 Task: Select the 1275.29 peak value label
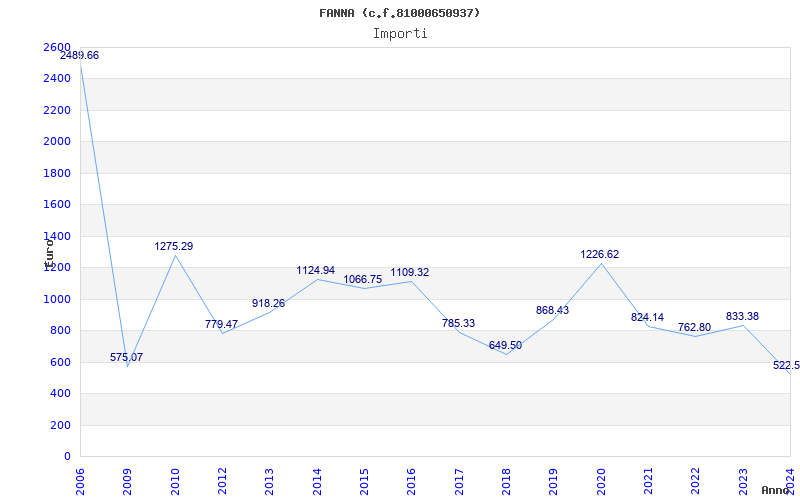click(x=174, y=246)
